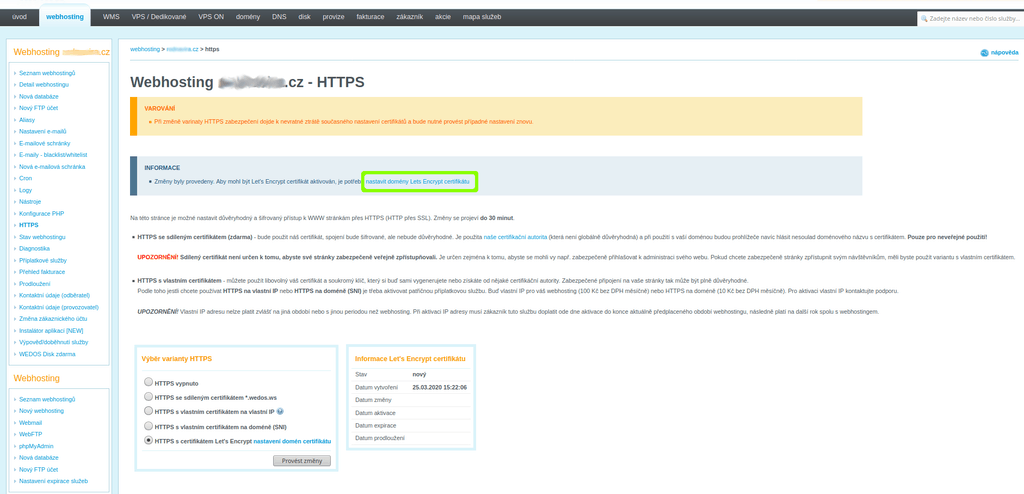
Task: Open Stav webhostingu link
Action: click(42, 237)
